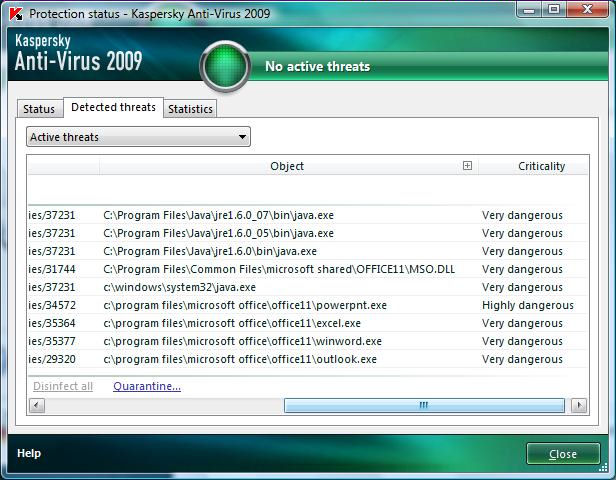616x480 pixels.
Task: Click the ies/35377 cell
Action: (x=52, y=341)
